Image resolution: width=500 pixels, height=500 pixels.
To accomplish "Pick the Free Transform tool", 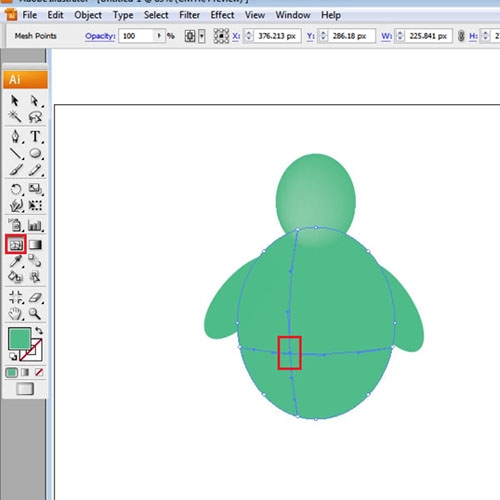I will coord(35,205).
